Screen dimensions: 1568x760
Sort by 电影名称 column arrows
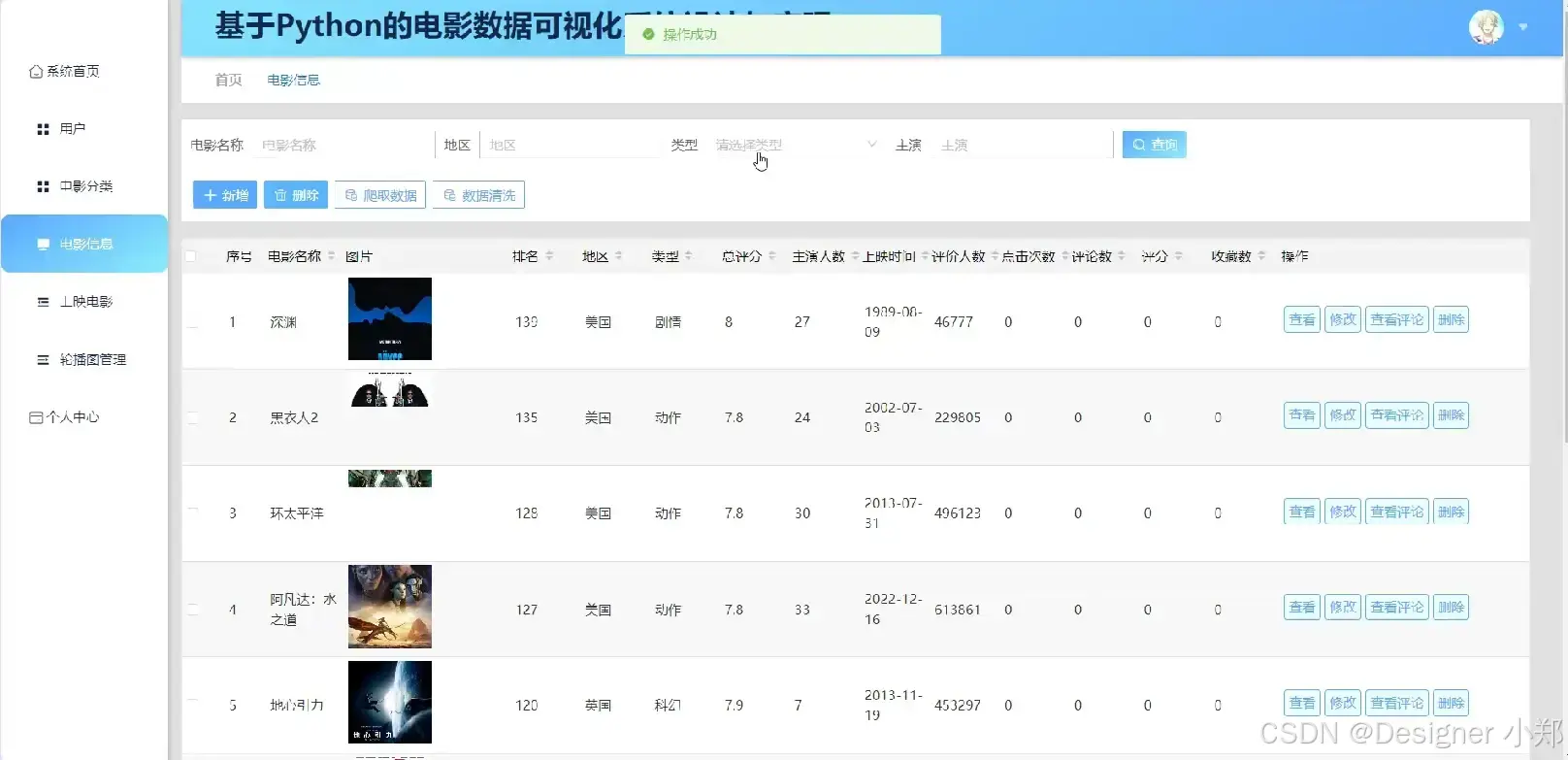[x=331, y=256]
